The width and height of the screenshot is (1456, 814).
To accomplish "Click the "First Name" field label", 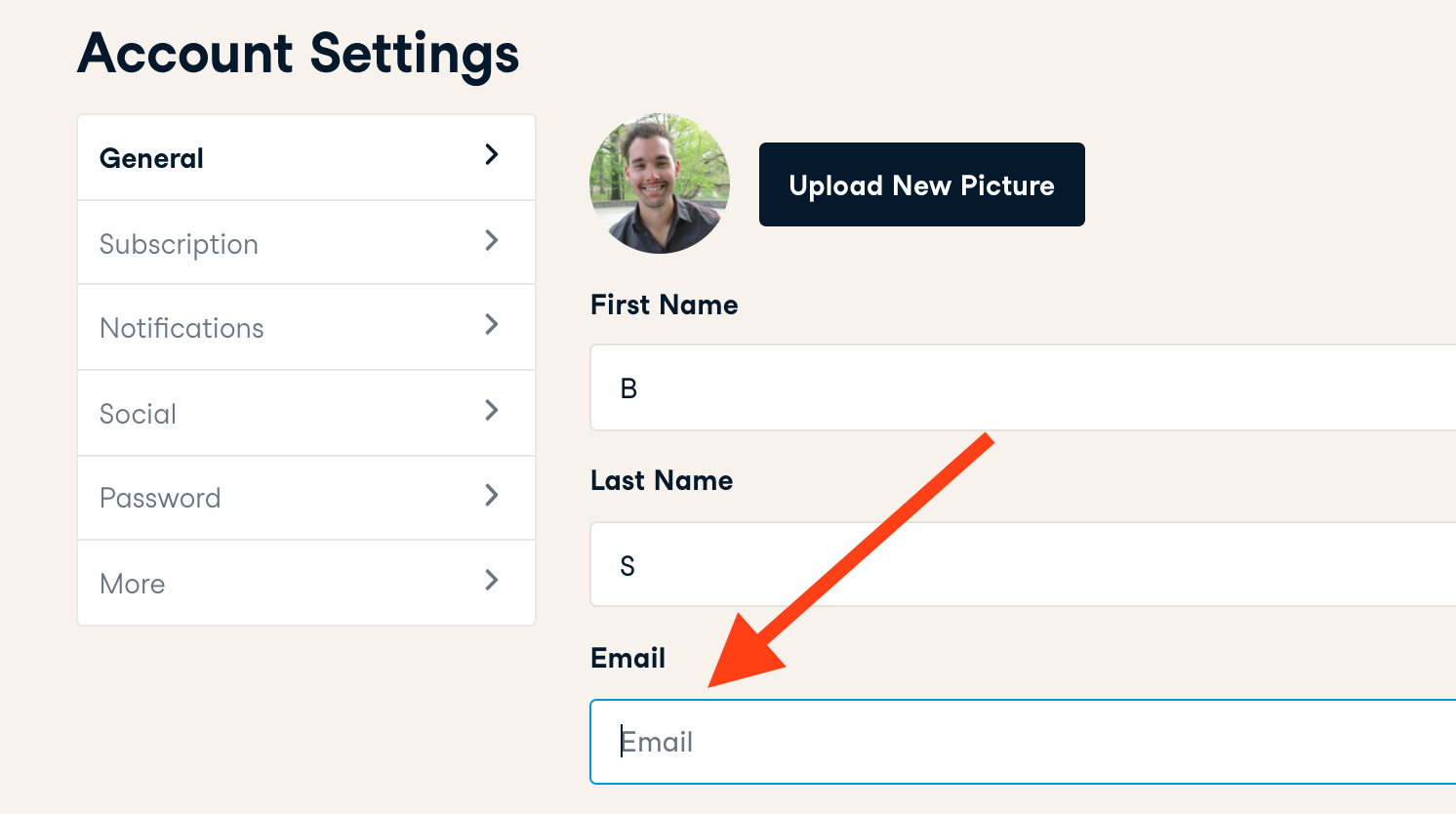I will click(664, 305).
